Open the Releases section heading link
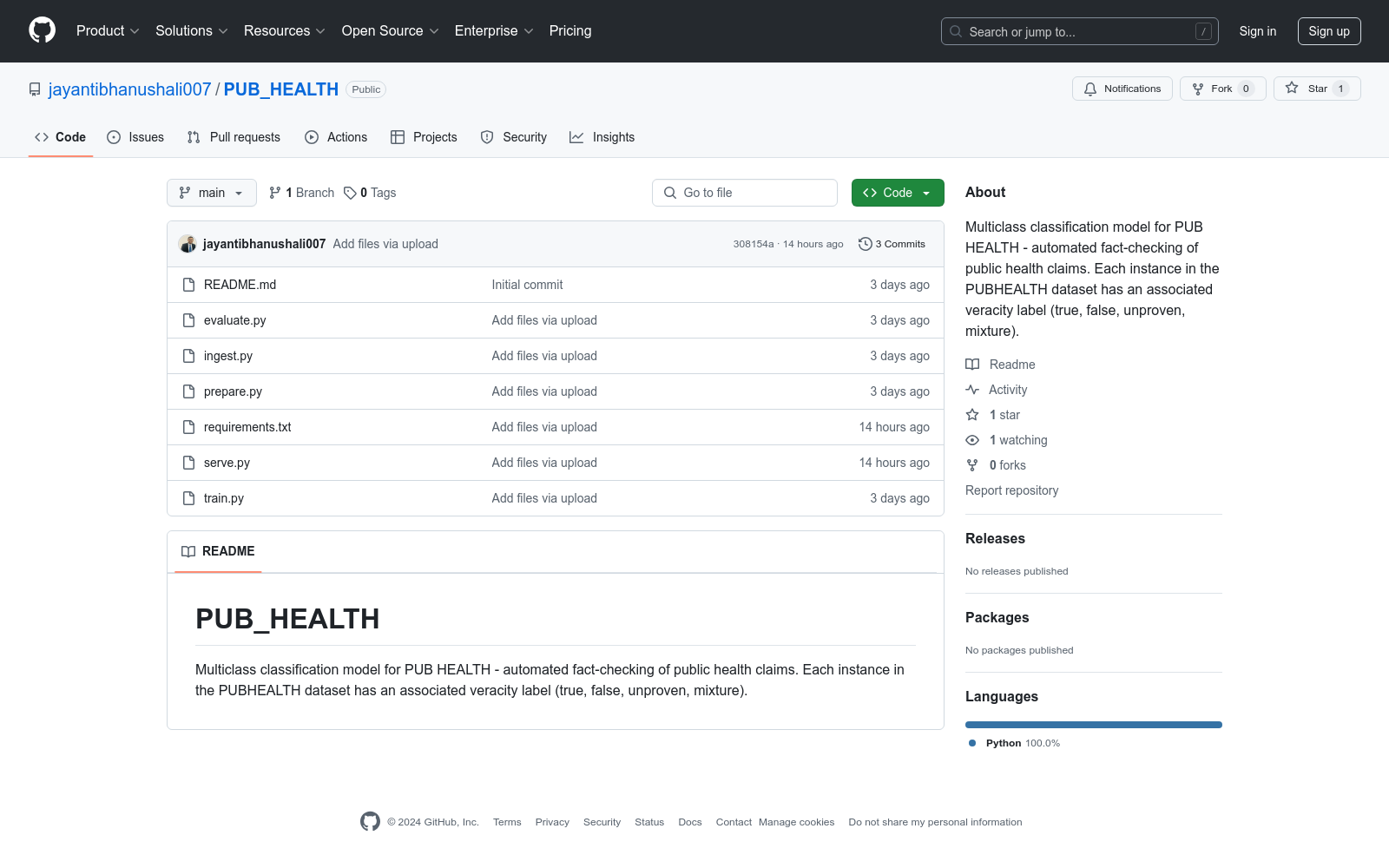The height and width of the screenshot is (868, 1389). [x=995, y=538]
